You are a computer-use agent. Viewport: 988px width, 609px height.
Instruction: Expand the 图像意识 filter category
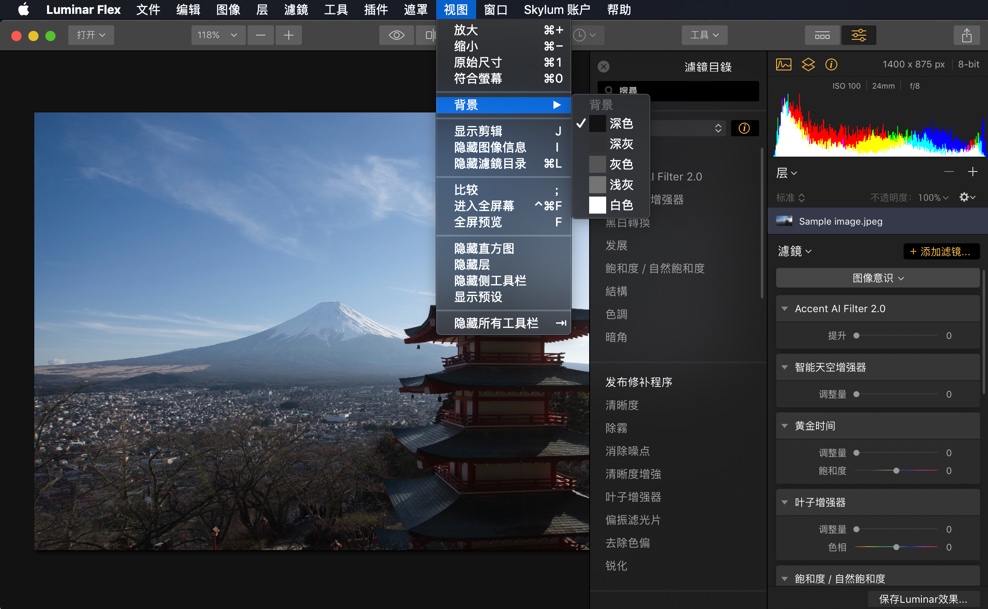(x=877, y=277)
